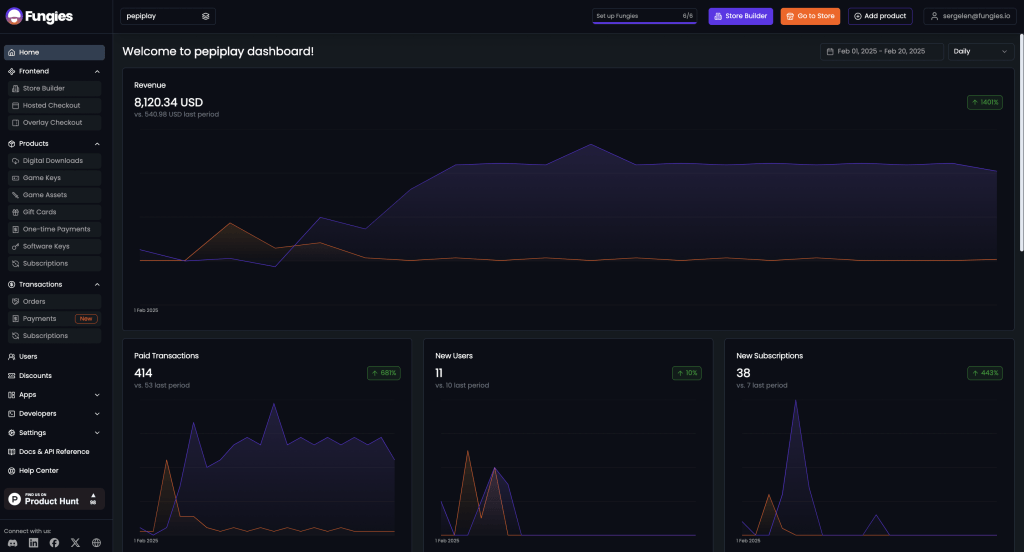Click the Welcome to pepiplay dashboard heading
1024x552 pixels.
[218, 52]
